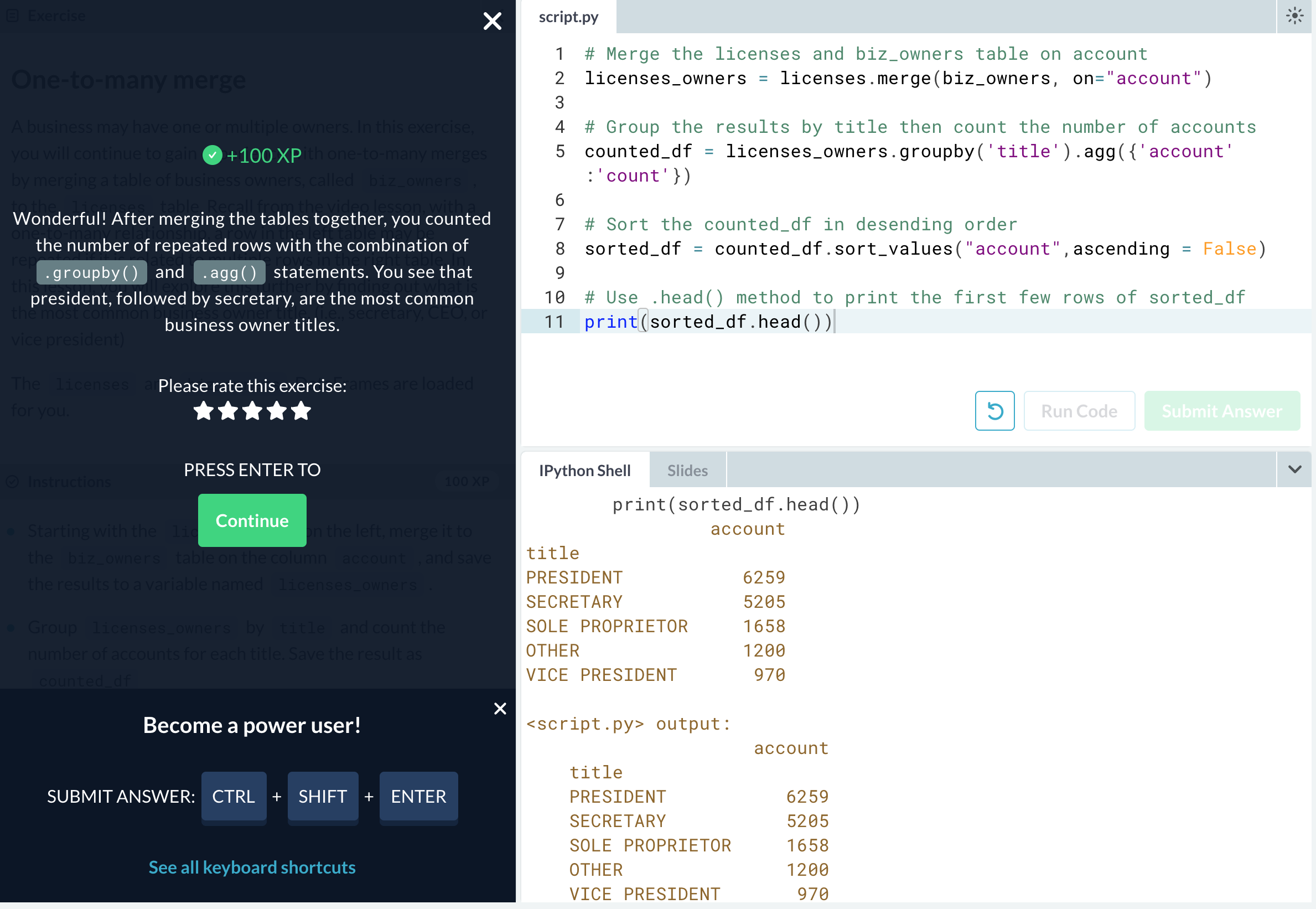Close the exercise completion overlay
Viewport: 1316px width, 909px height.
[x=492, y=21]
